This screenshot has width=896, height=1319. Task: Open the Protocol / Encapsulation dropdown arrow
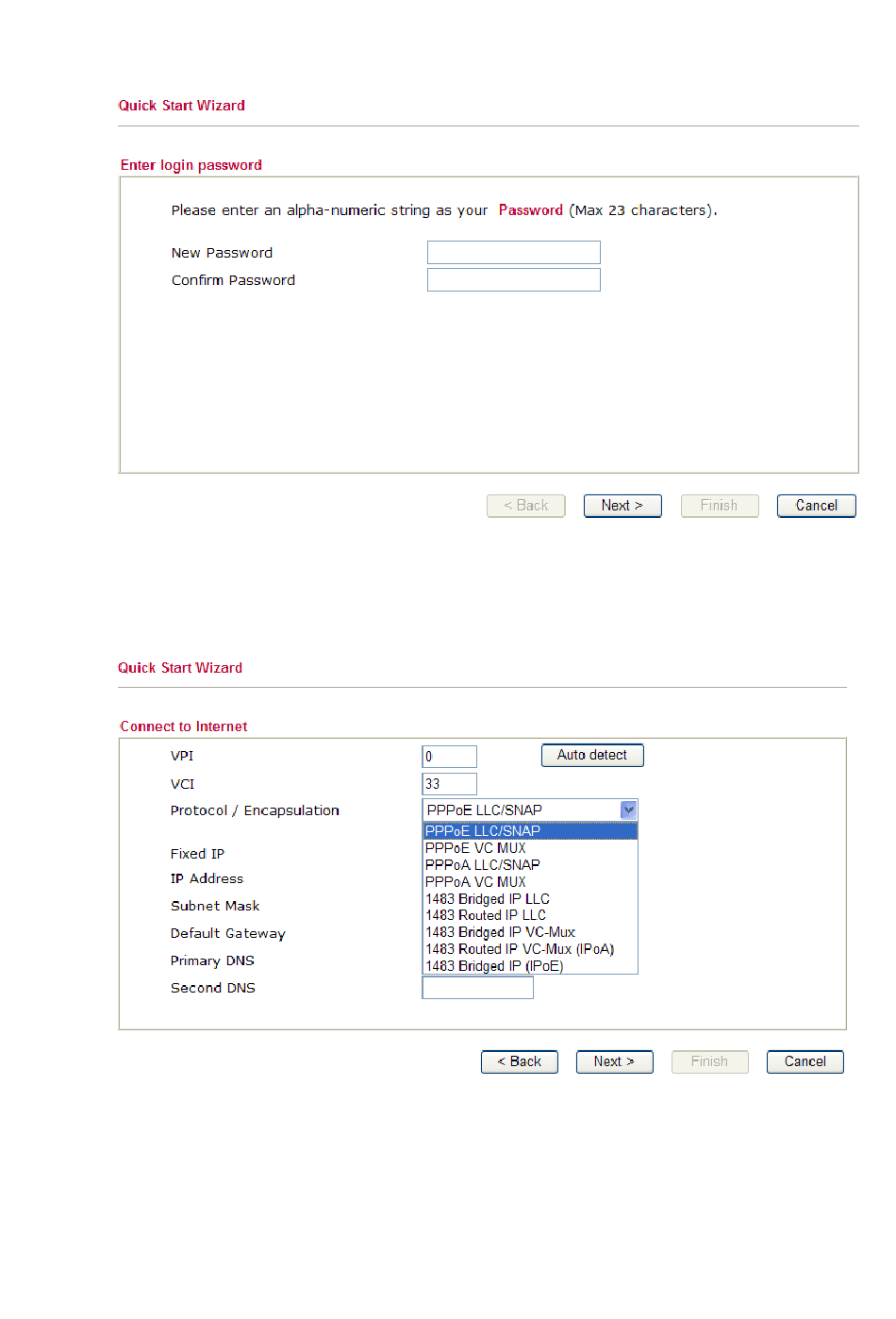click(x=628, y=810)
